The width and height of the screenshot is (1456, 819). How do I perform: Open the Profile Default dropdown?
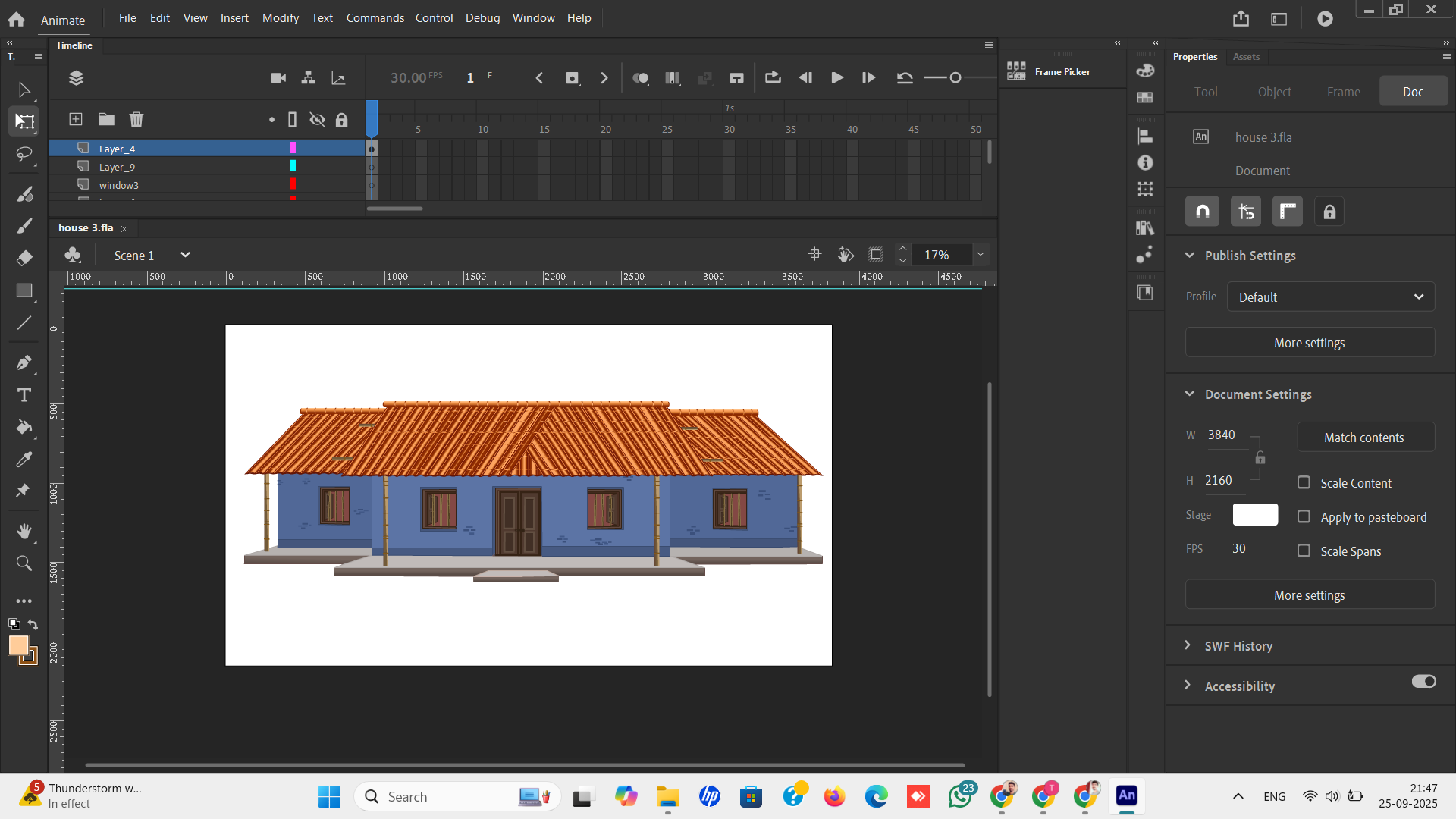tap(1331, 297)
